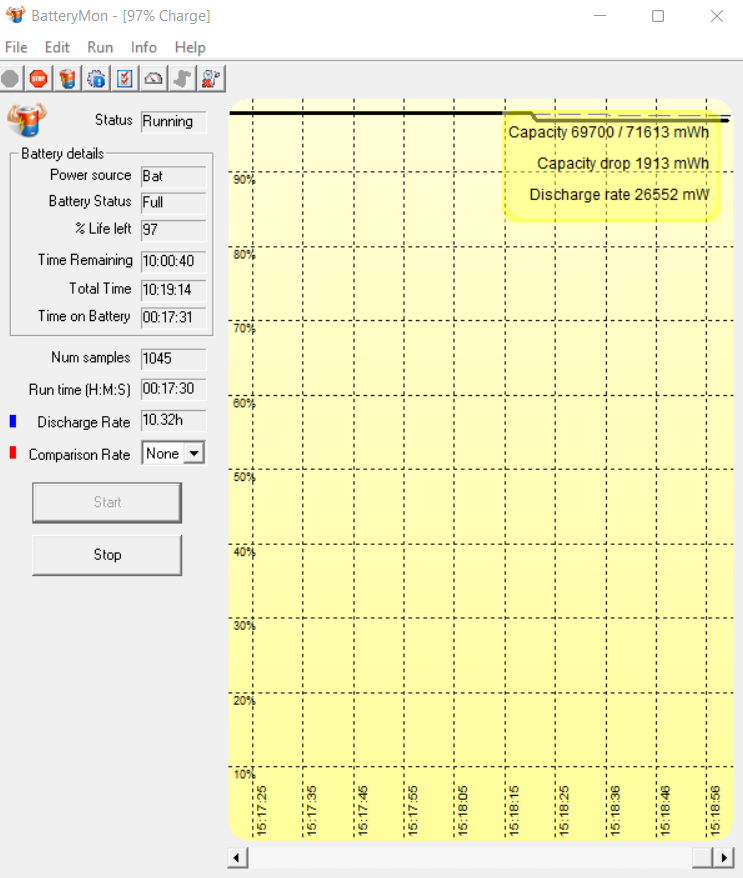
Task: Click the 50% axis label on graph
Action: 244,477
